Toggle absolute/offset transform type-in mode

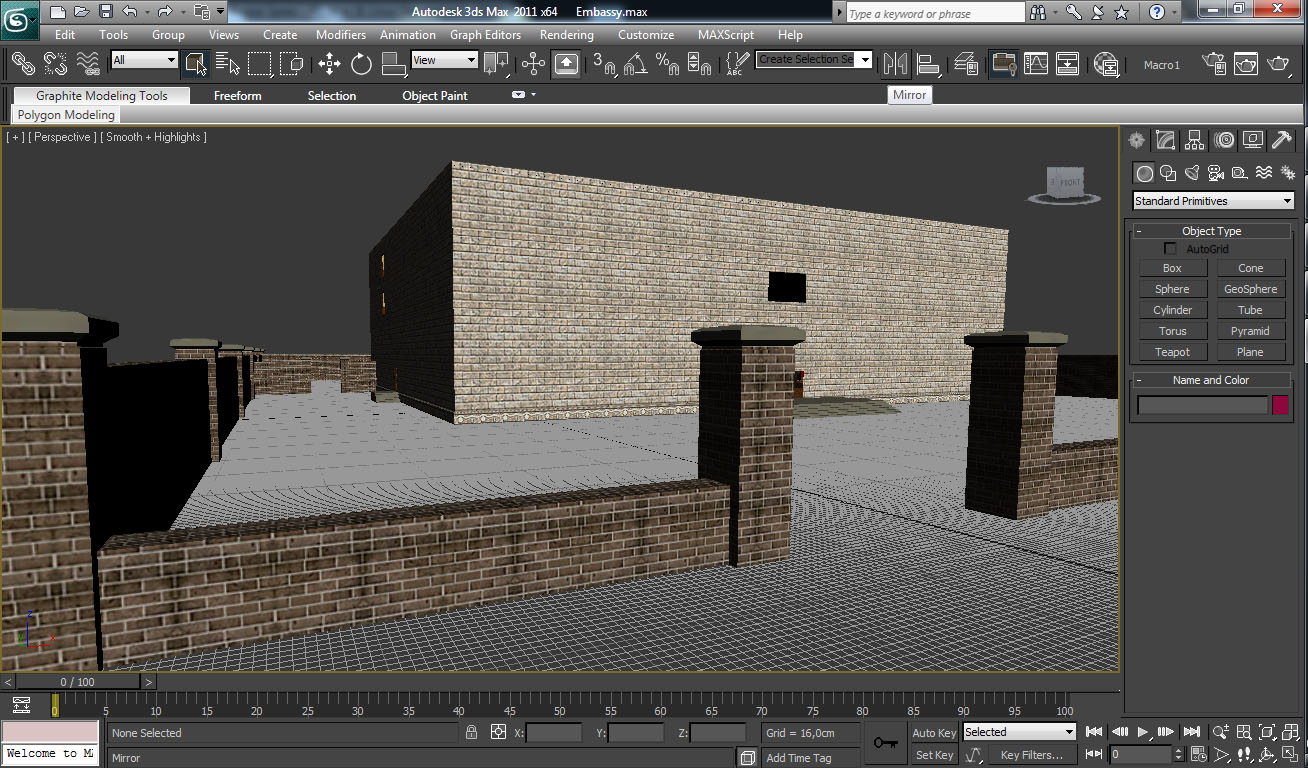coord(498,732)
